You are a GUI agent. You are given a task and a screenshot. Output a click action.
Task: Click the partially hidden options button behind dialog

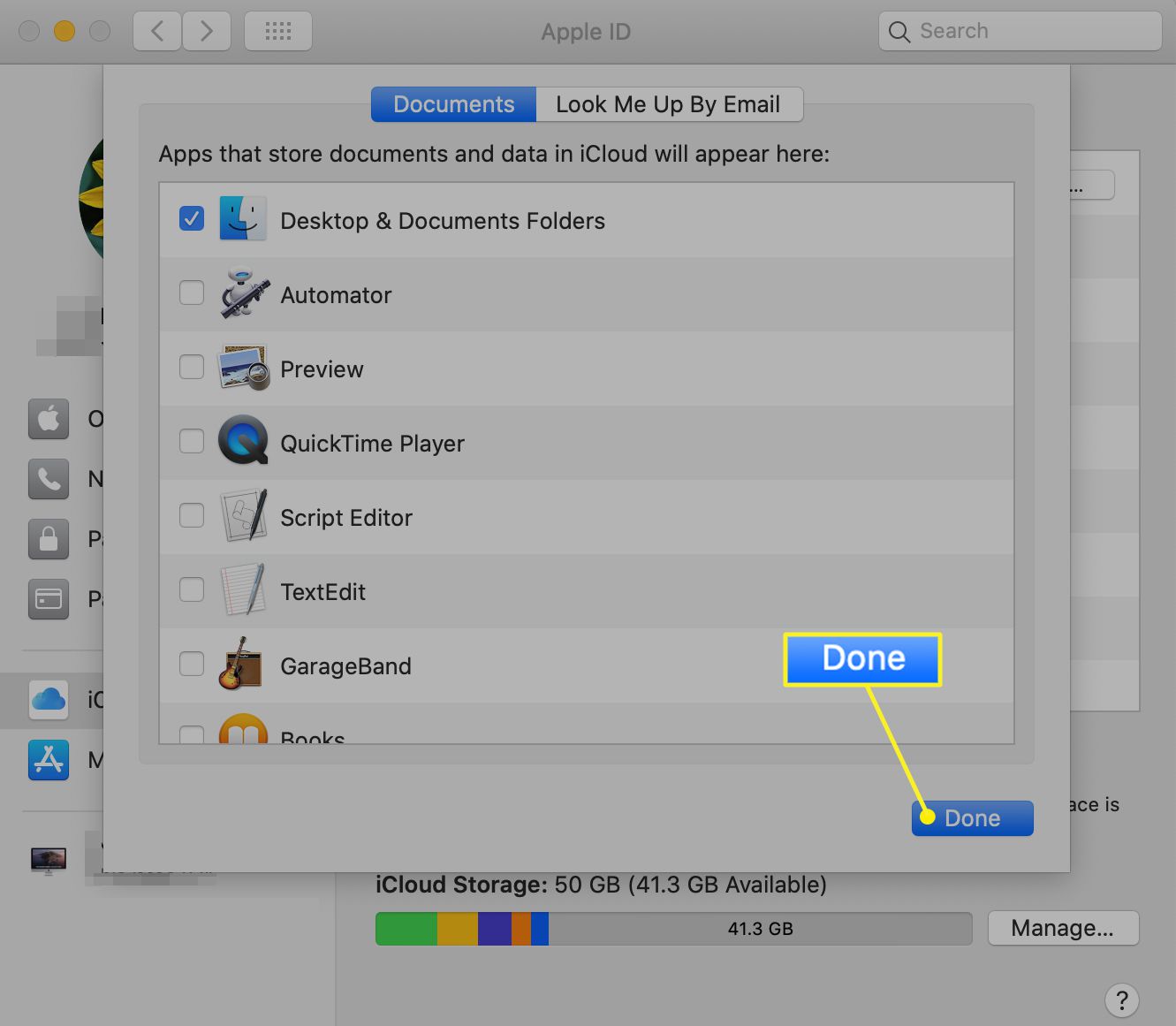[x=1092, y=186]
